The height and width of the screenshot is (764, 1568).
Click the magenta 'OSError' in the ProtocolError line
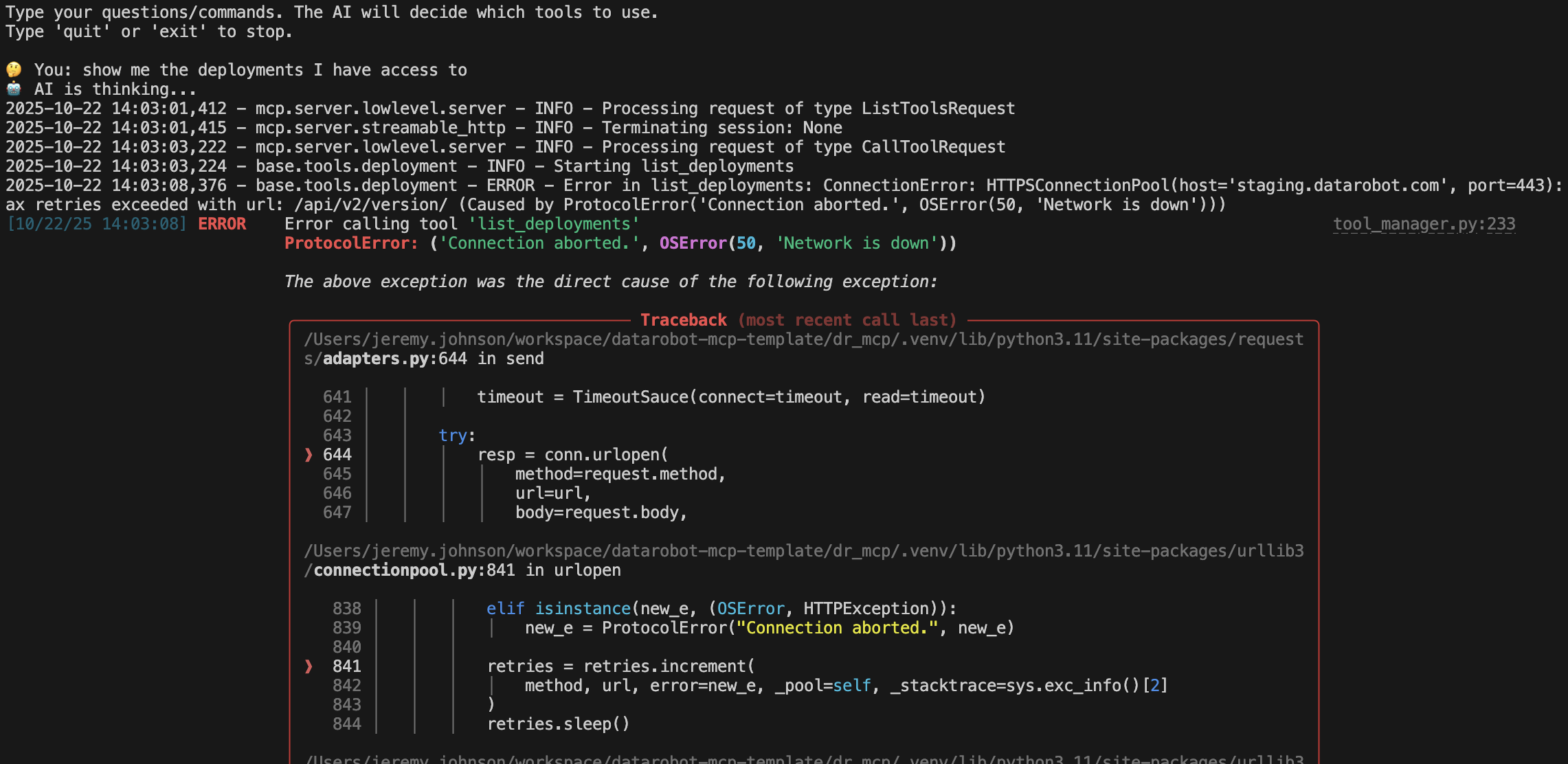[693, 243]
